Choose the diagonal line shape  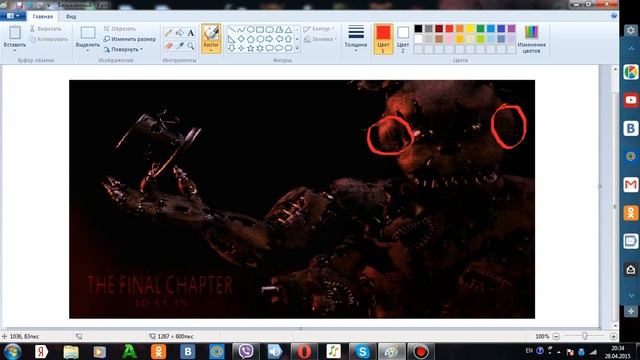[232, 30]
